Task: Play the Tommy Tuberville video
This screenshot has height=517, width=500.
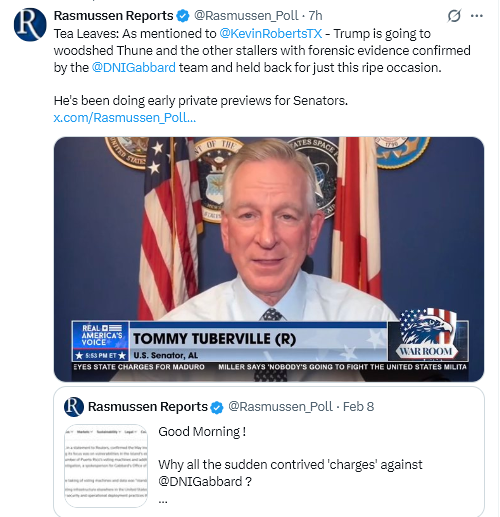Action: (x=269, y=259)
